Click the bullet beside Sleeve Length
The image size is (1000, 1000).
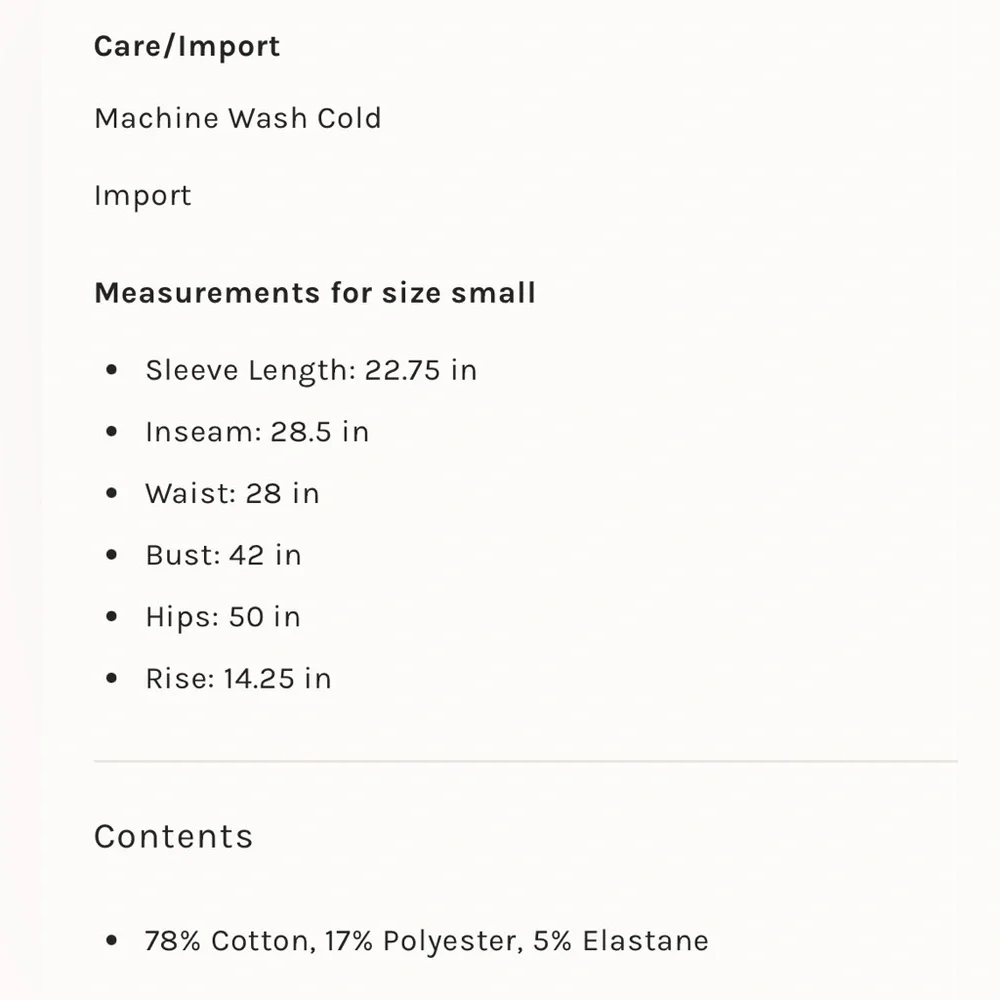(111, 370)
